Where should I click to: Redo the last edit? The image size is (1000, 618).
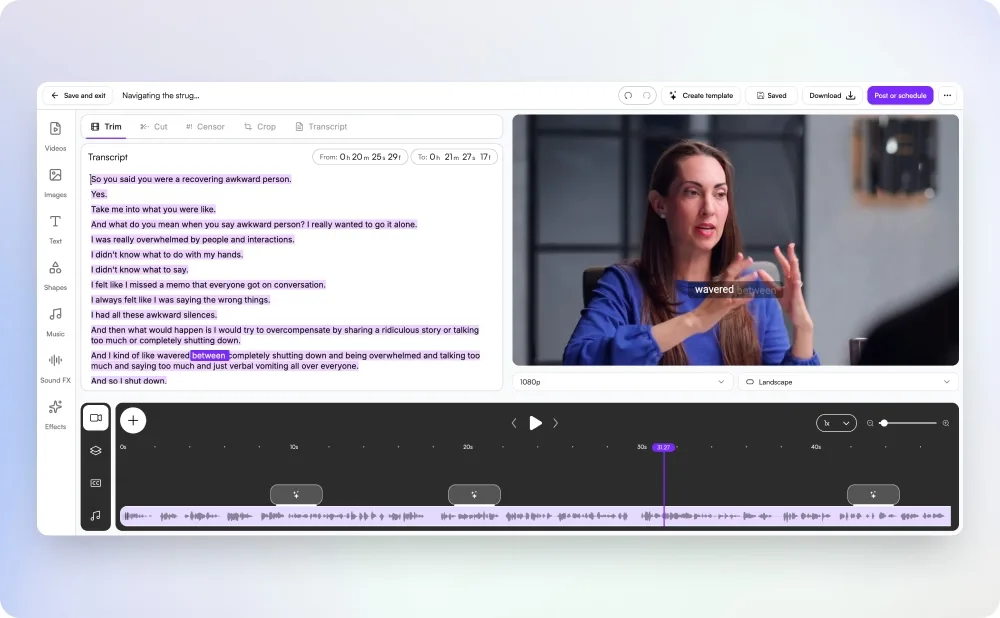(647, 96)
